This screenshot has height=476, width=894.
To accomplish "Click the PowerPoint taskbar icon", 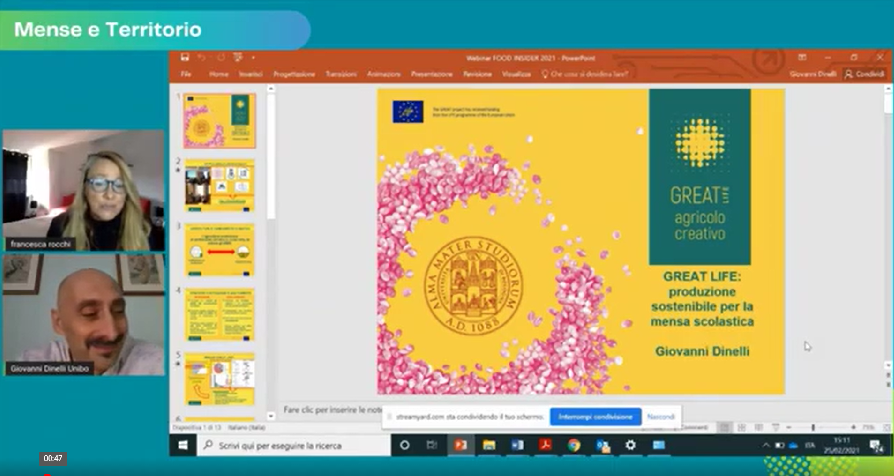I will coord(461,445).
